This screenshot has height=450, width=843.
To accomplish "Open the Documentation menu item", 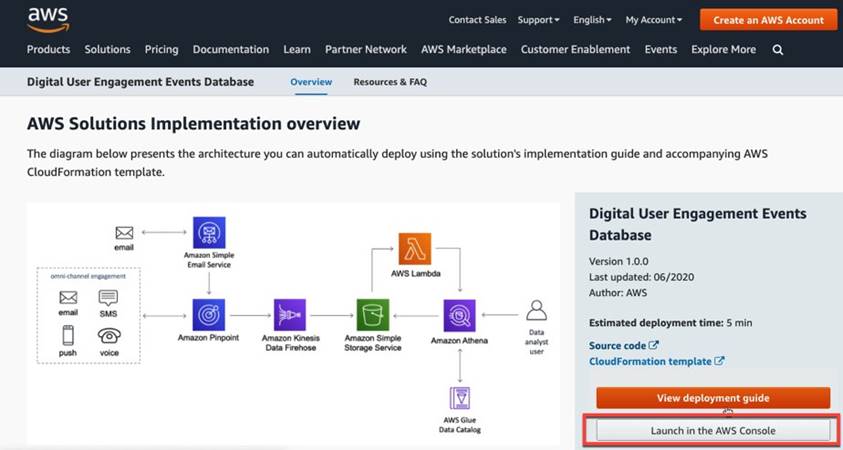I will [231, 49].
